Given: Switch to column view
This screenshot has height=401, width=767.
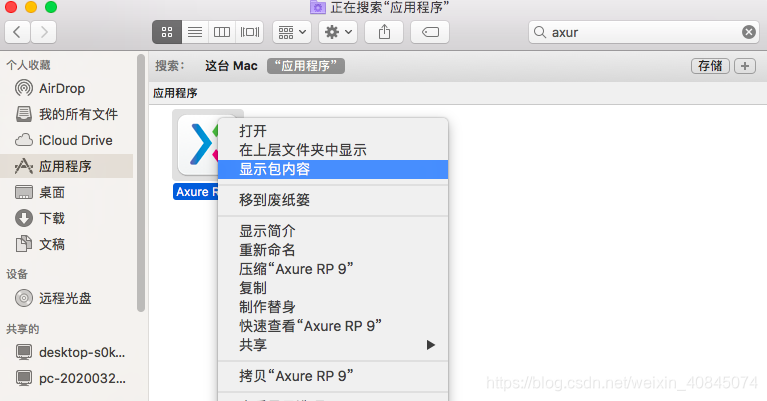Looking at the screenshot, I should [x=222, y=32].
